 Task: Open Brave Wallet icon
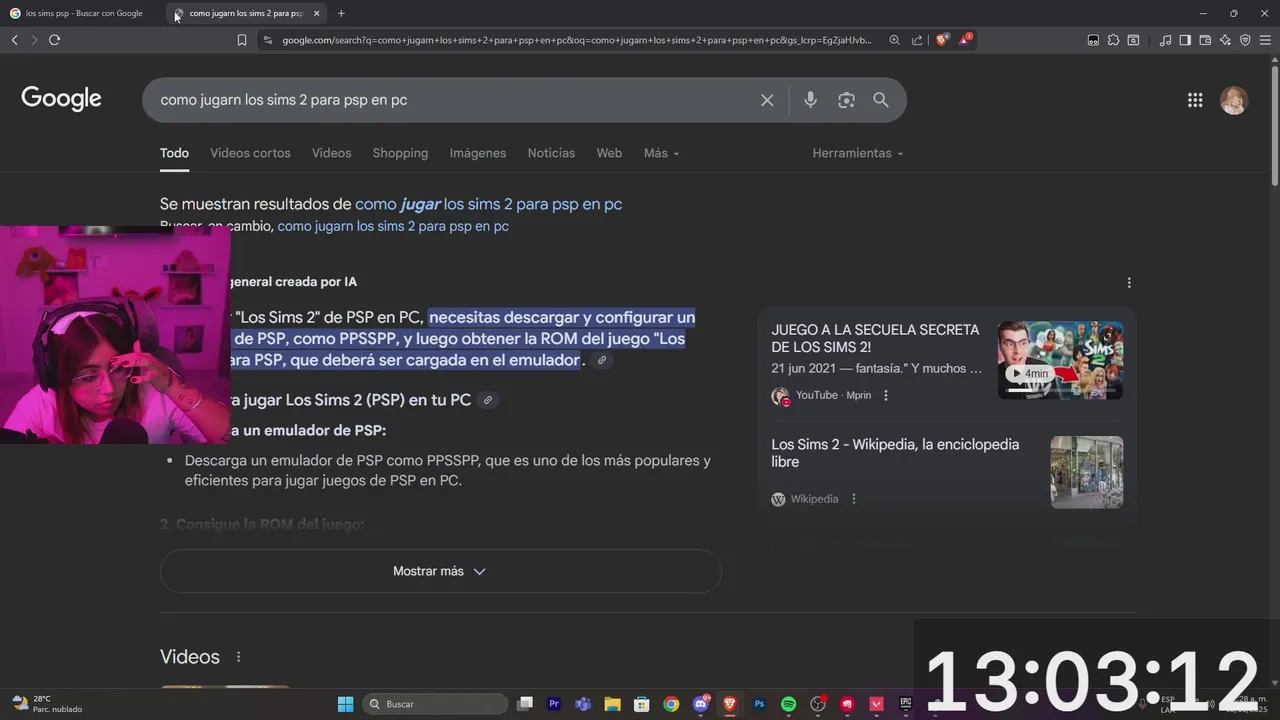[1205, 40]
